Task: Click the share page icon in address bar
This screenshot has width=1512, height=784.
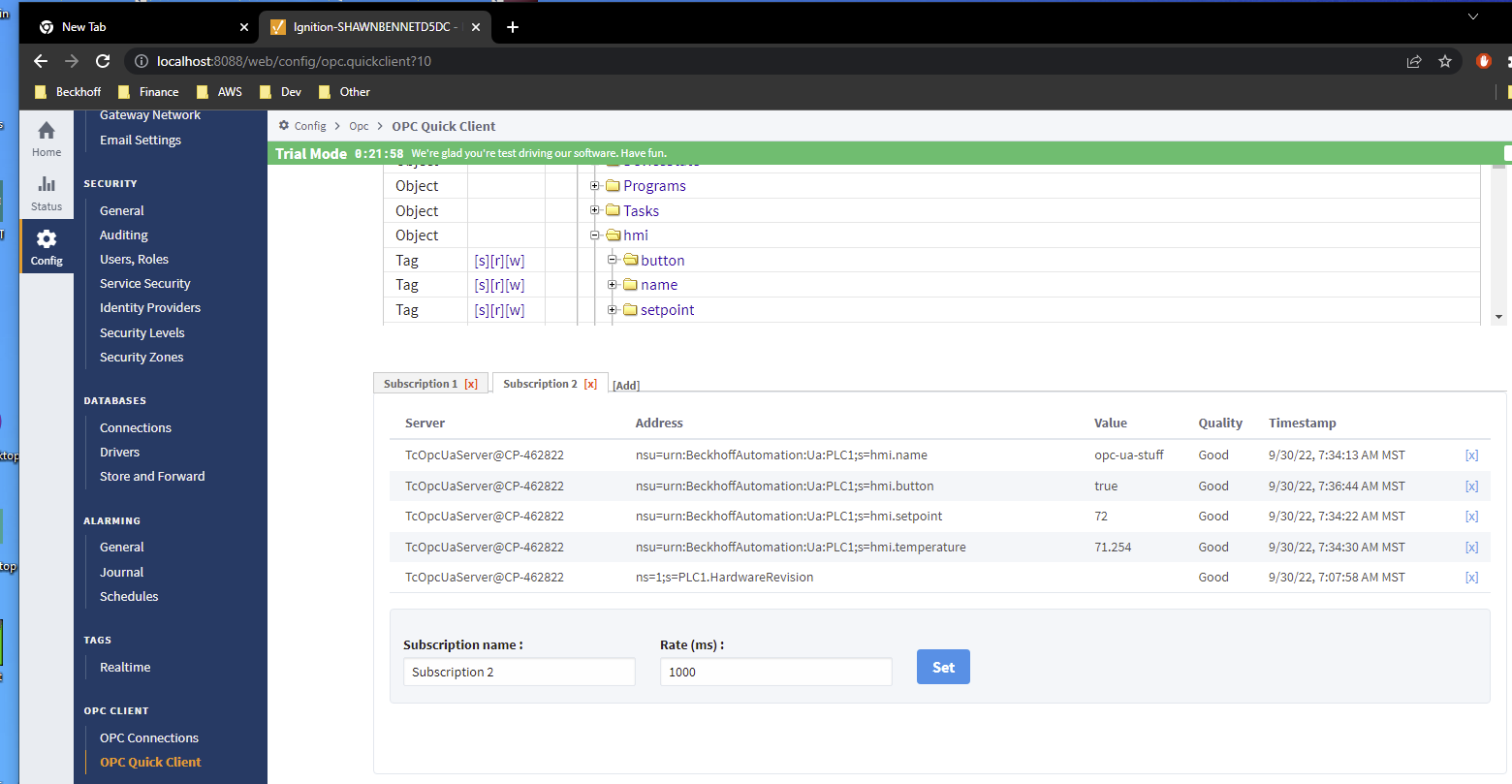Action: [x=1414, y=61]
